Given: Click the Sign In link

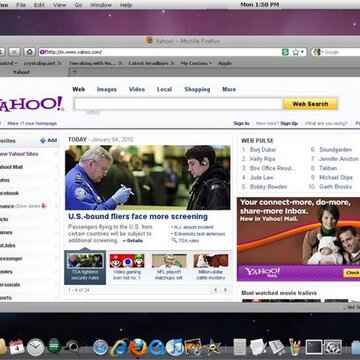Looking at the screenshot, I should point(241,123).
